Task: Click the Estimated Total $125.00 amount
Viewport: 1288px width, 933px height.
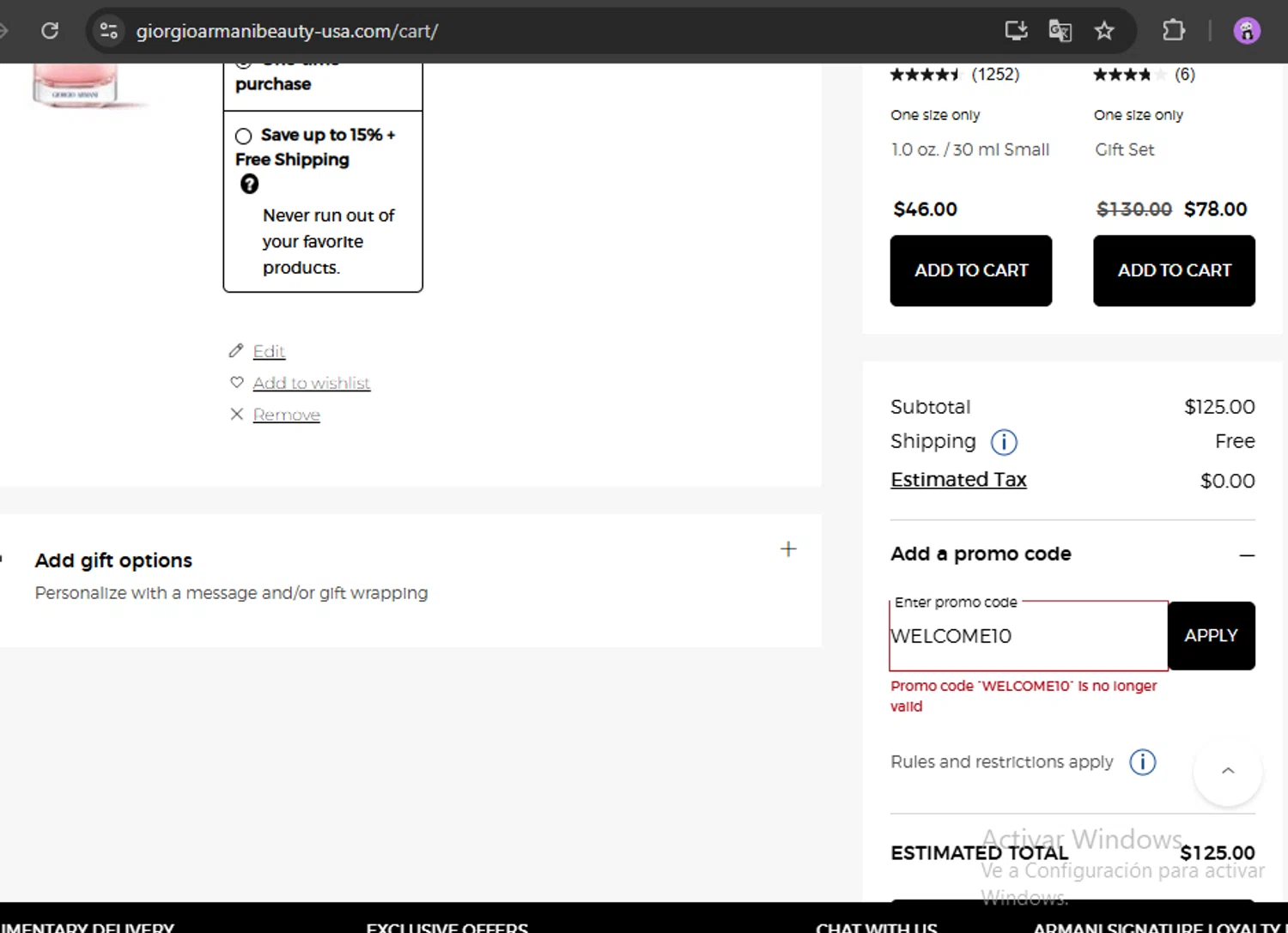Action: point(1218,852)
